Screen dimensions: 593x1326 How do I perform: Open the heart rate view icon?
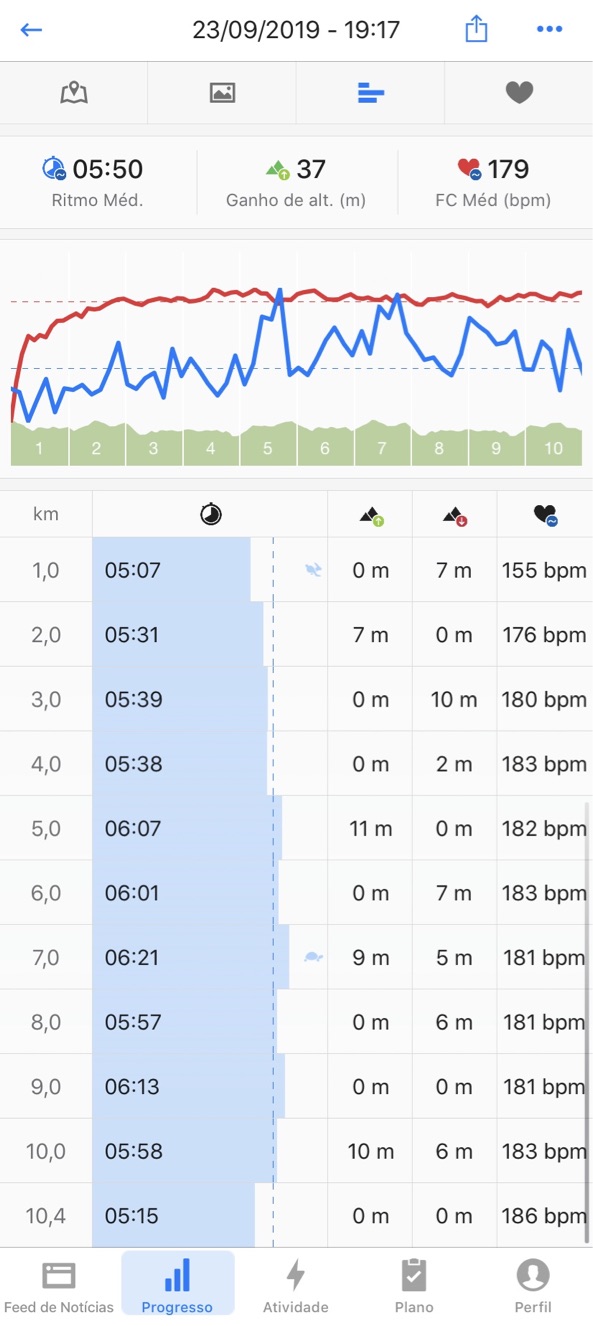tap(519, 93)
